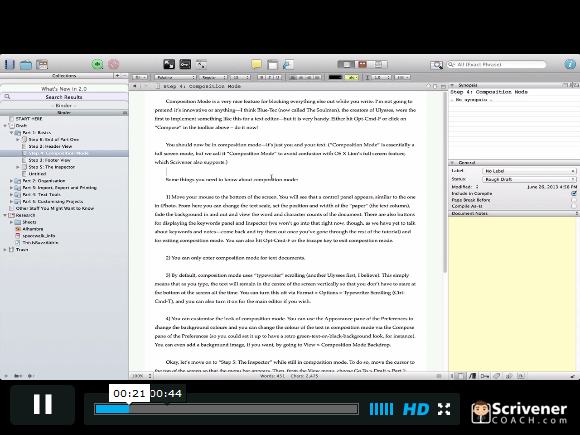Click the blue Inspector info icon

pos(570,64)
